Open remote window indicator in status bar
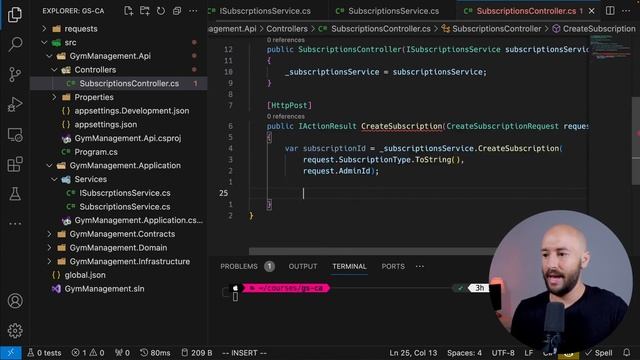 click(11, 353)
